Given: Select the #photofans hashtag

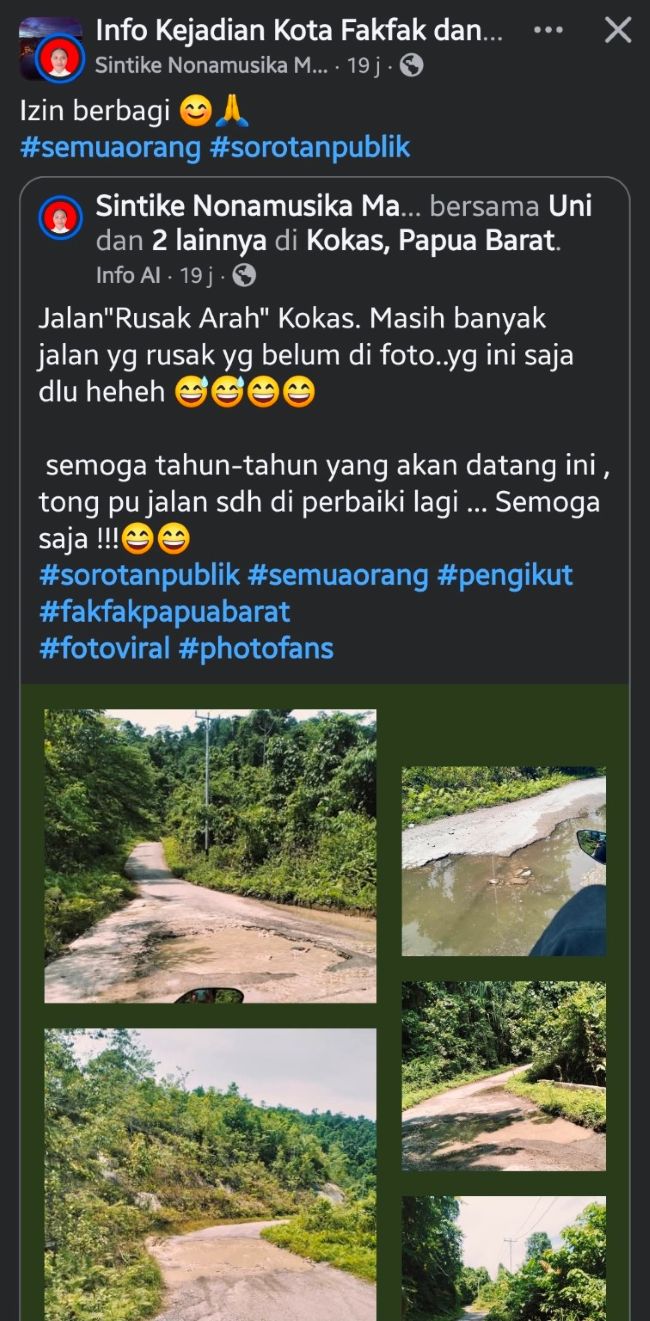Looking at the screenshot, I should pos(256,648).
